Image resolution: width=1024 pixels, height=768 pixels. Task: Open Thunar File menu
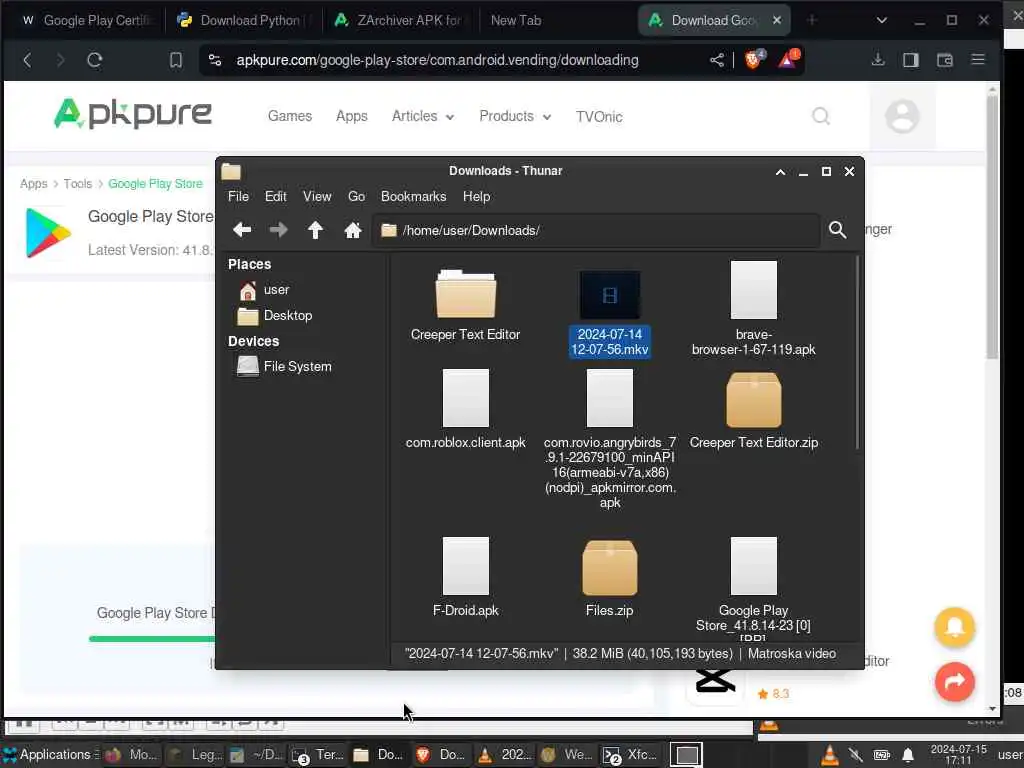pos(238,197)
